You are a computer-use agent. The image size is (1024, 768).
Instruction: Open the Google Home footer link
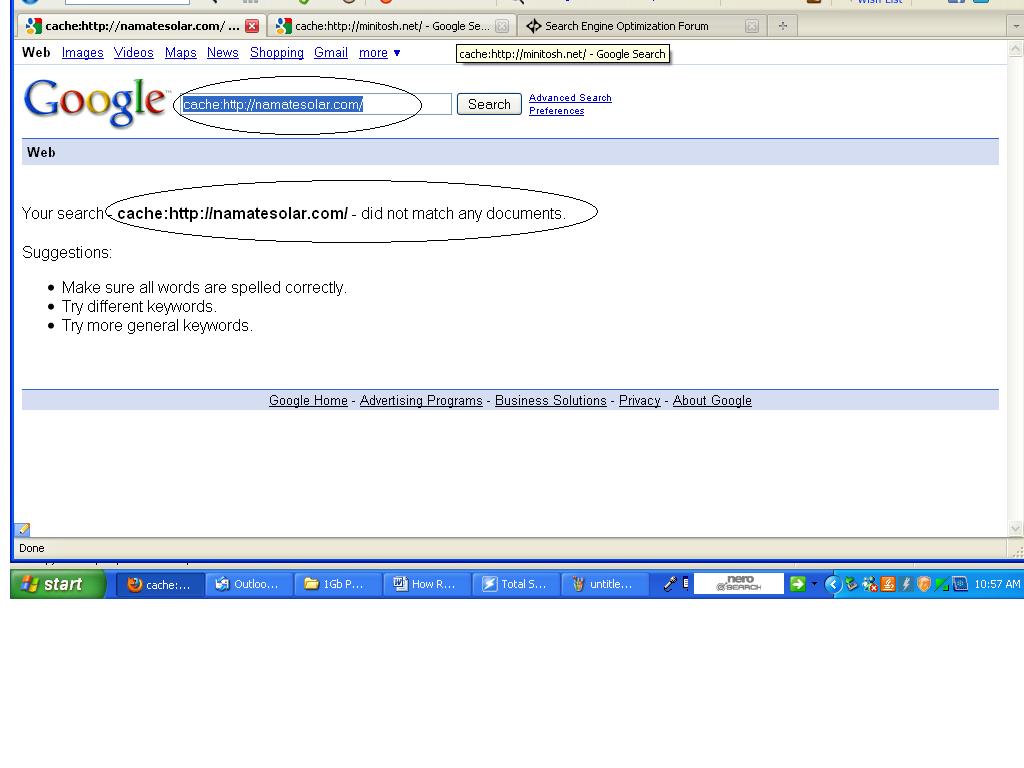click(x=308, y=400)
